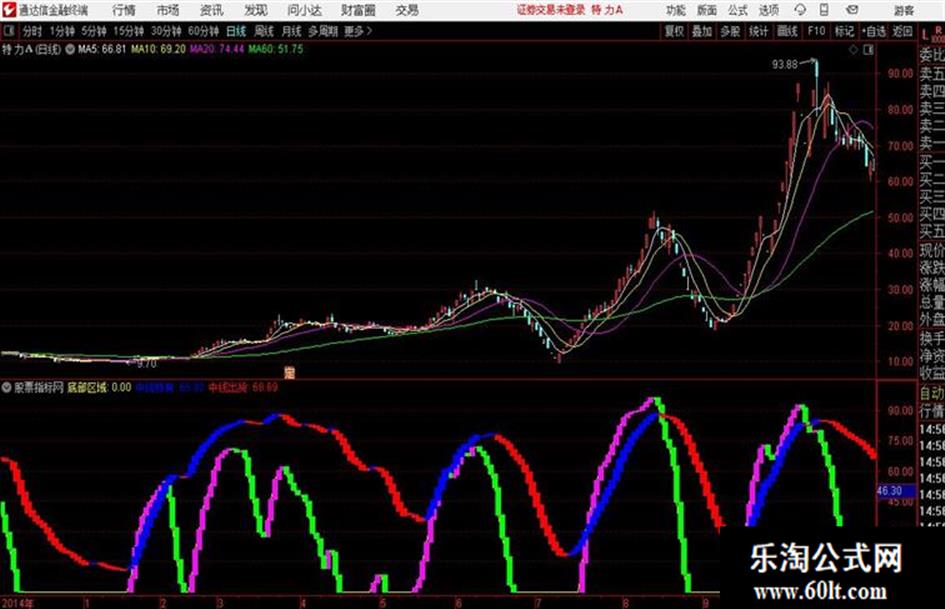Viewport: 945px width, 609px height.
Task: Open the 交易 menu
Action: 407,10
